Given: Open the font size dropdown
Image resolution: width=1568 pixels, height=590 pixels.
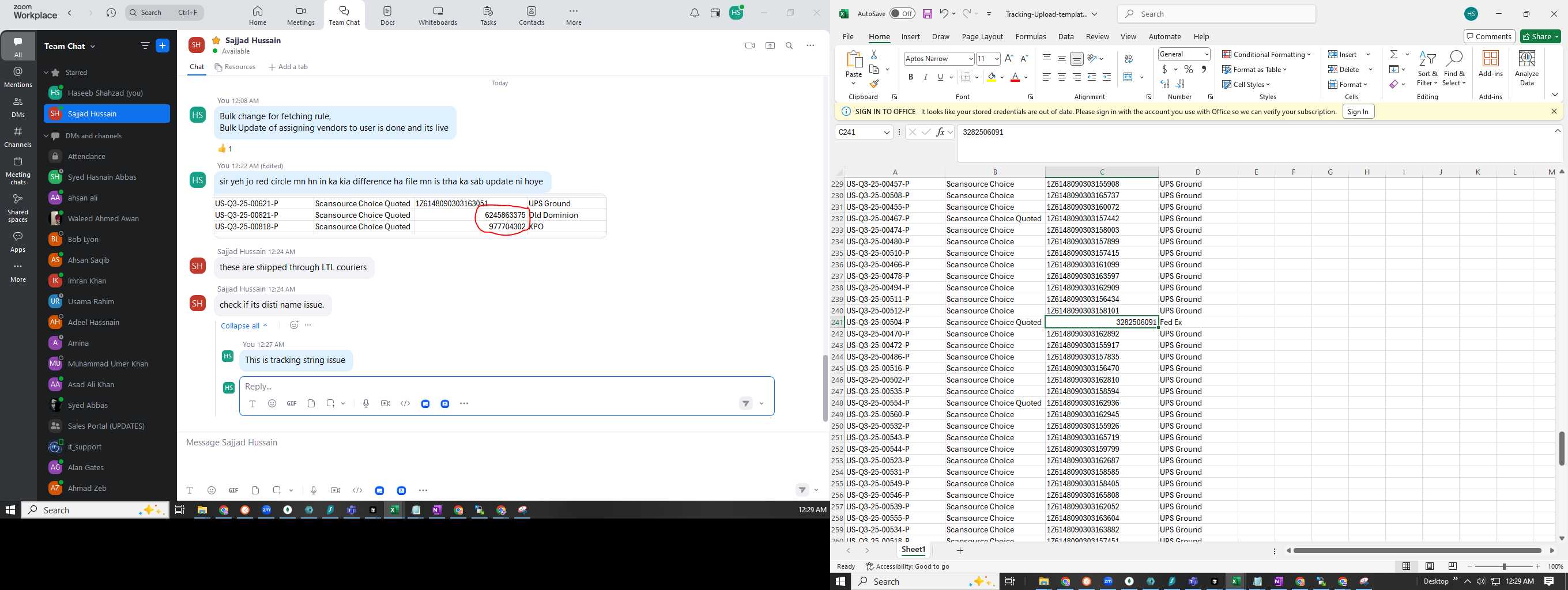Looking at the screenshot, I should click(997, 58).
